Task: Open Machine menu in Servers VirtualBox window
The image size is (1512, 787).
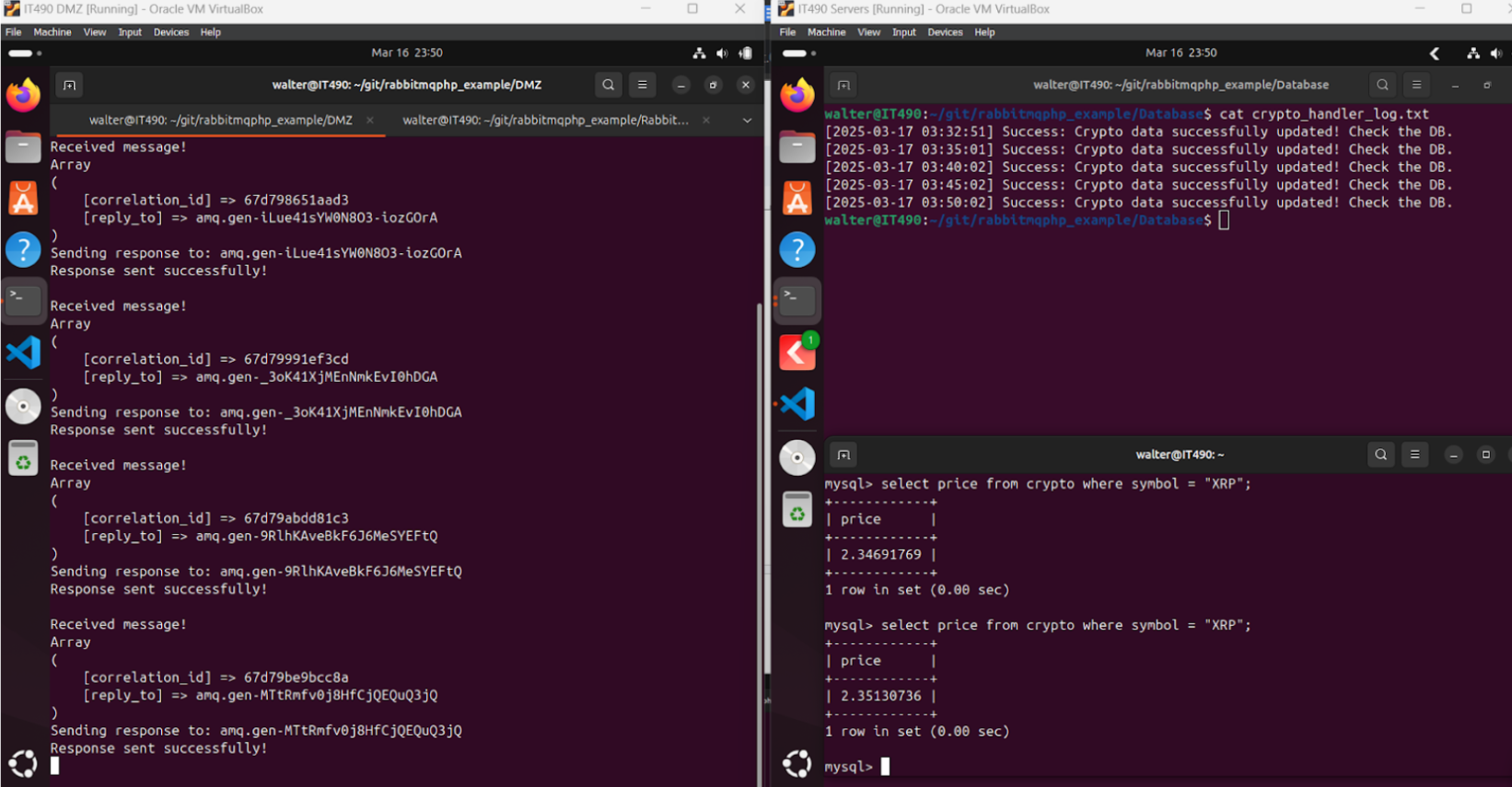Action: click(x=826, y=32)
